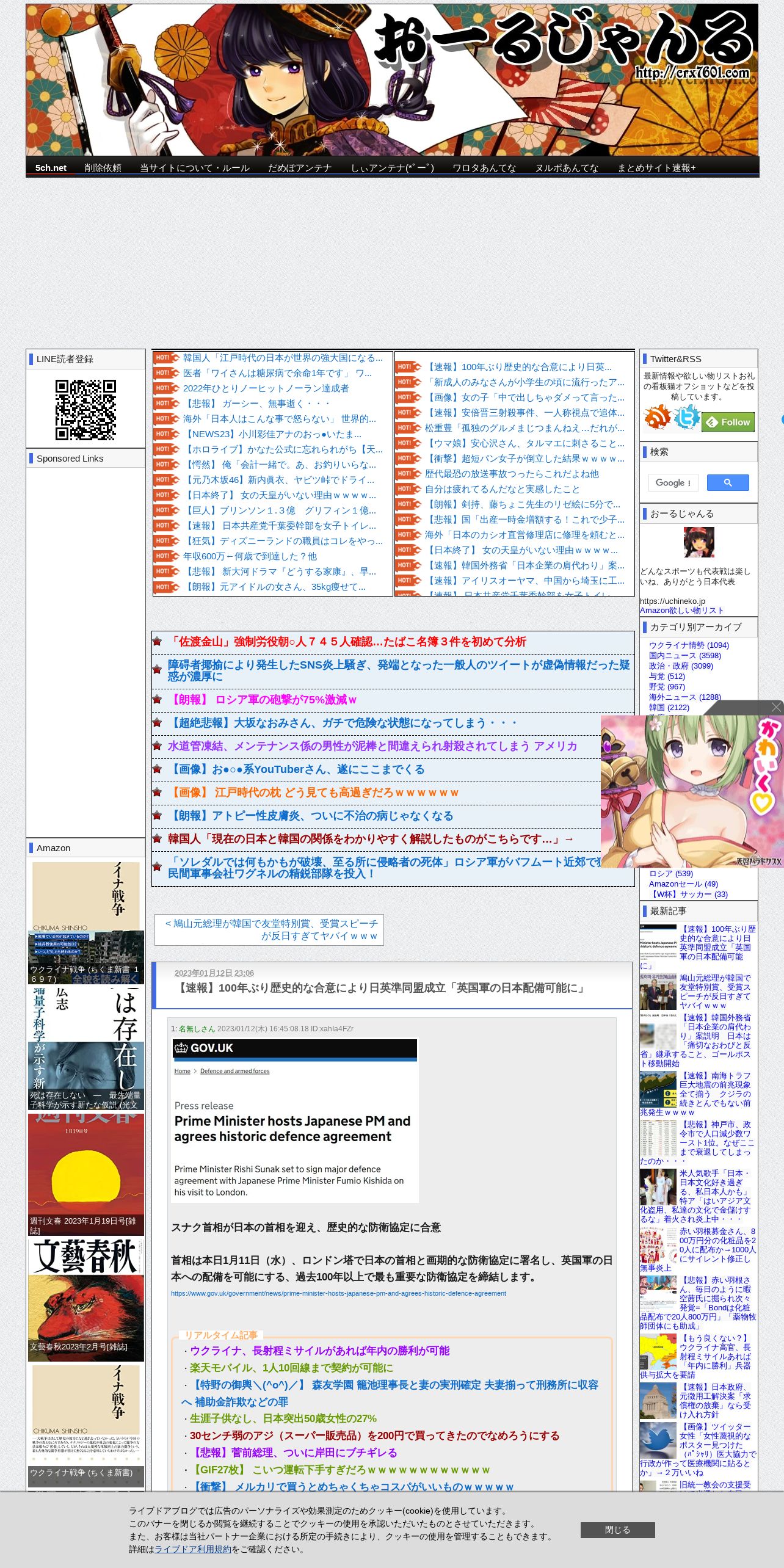The image size is (784, 1568).
Task: Open hot entry 歴代最恐の放送事故
Action: tap(512, 474)
